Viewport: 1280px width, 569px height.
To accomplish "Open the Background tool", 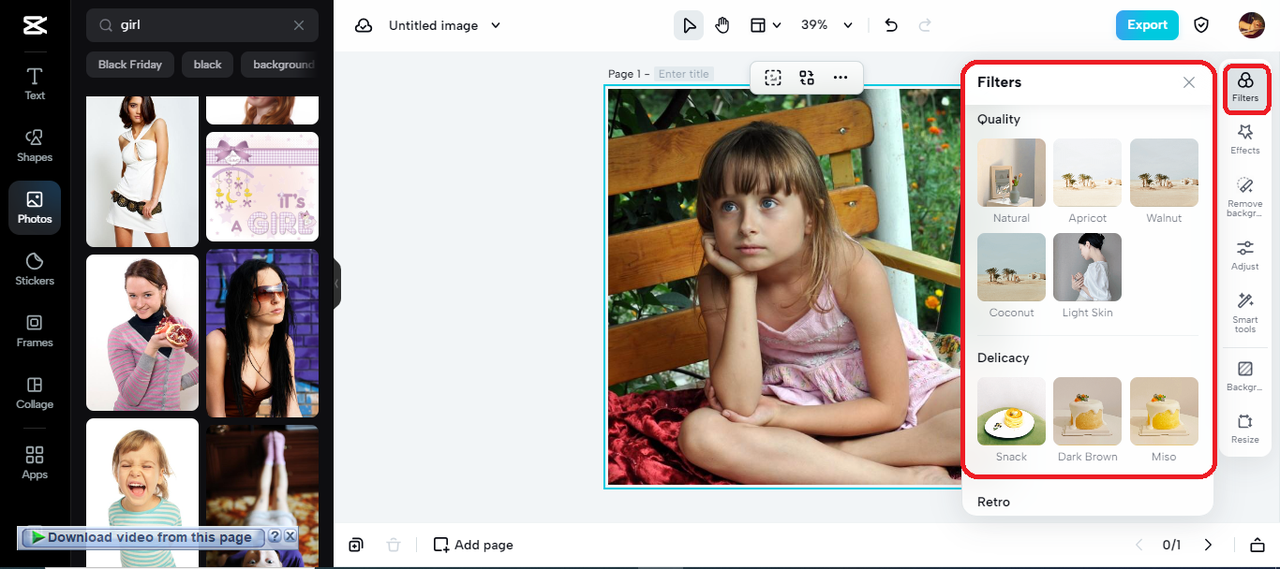I will pos(1245,376).
